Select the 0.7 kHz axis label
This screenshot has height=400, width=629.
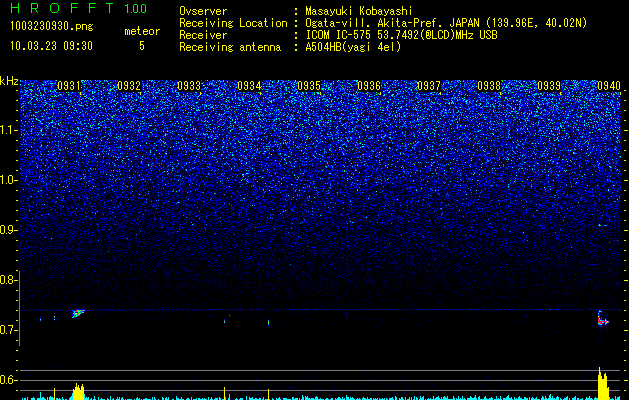click(9, 330)
